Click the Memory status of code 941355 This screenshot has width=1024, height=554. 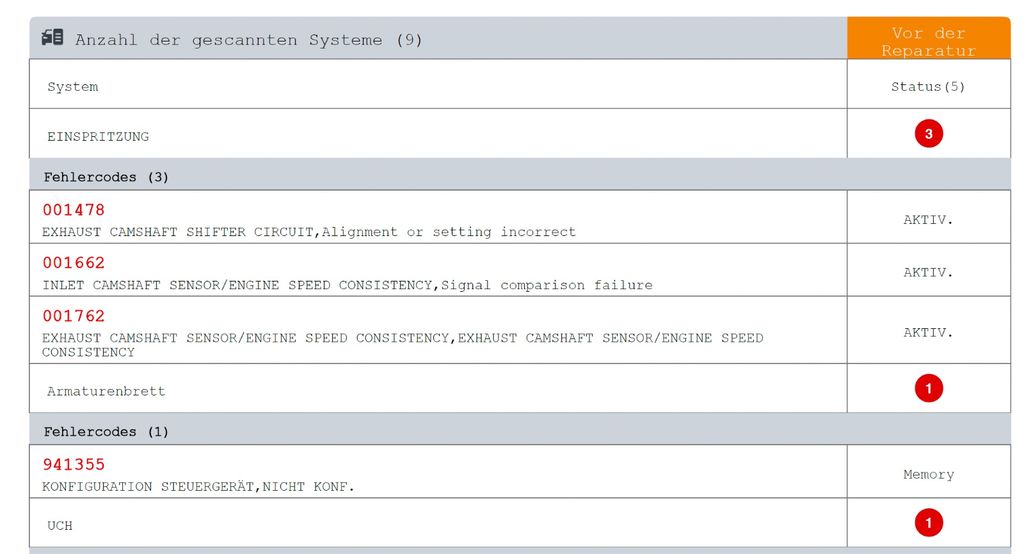click(x=928, y=474)
